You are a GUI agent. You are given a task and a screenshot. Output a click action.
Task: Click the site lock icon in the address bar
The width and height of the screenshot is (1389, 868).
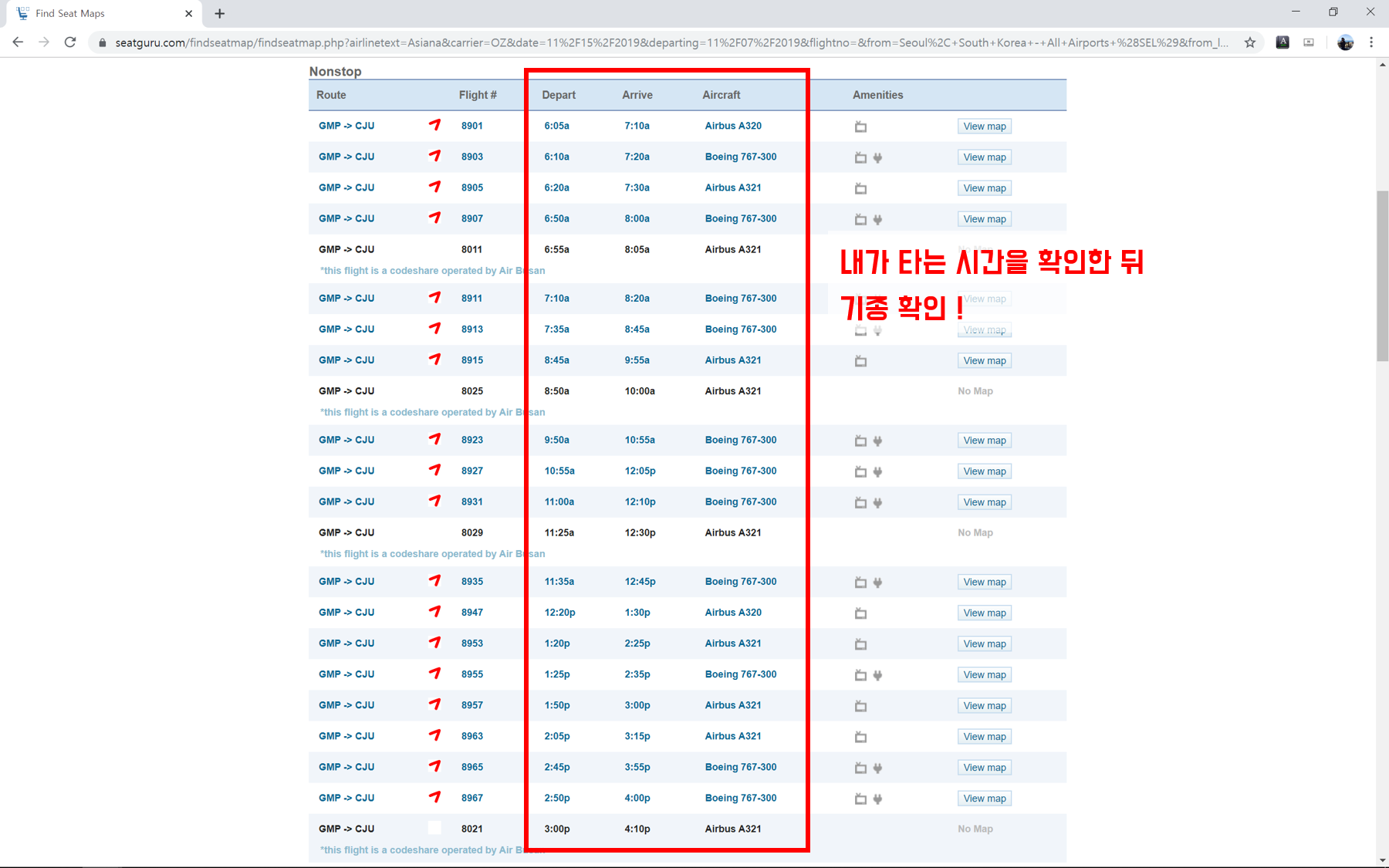click(x=102, y=42)
